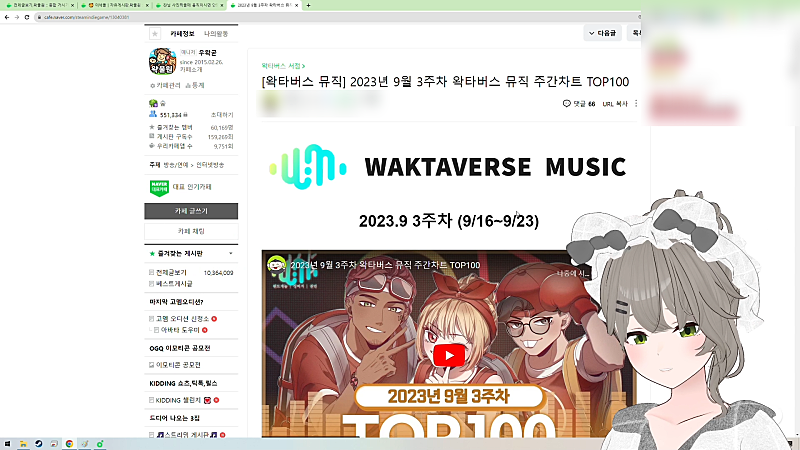The image size is (800, 450).
Task: Open KIDDING 챌린지 board
Action: tap(178, 400)
